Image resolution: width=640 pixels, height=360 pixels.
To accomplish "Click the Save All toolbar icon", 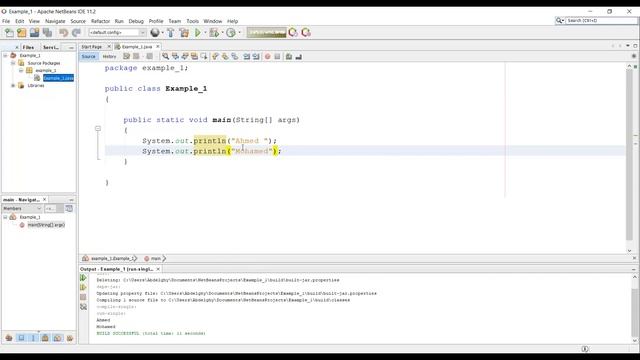I will (47, 33).
